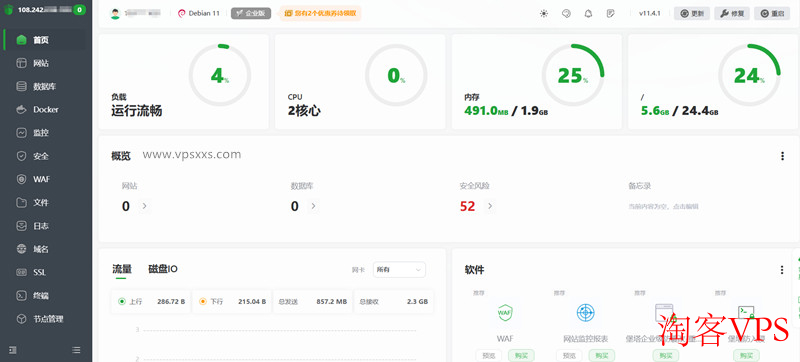Click the 网站监控报表 blue radar icon
The image size is (800, 362).
(585, 312)
